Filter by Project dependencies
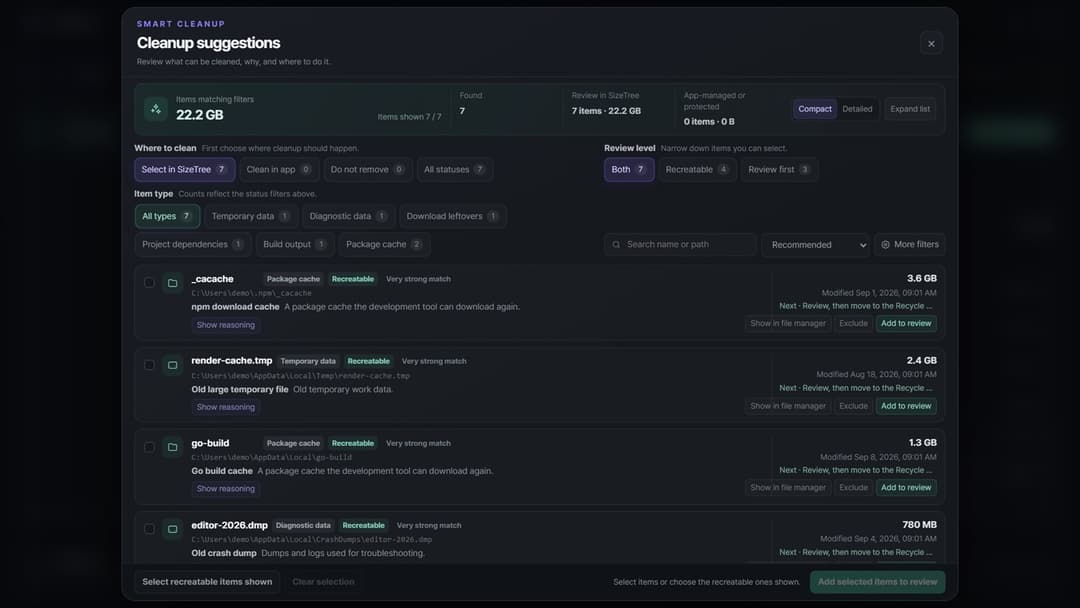The image size is (1080, 608). [x=193, y=244]
